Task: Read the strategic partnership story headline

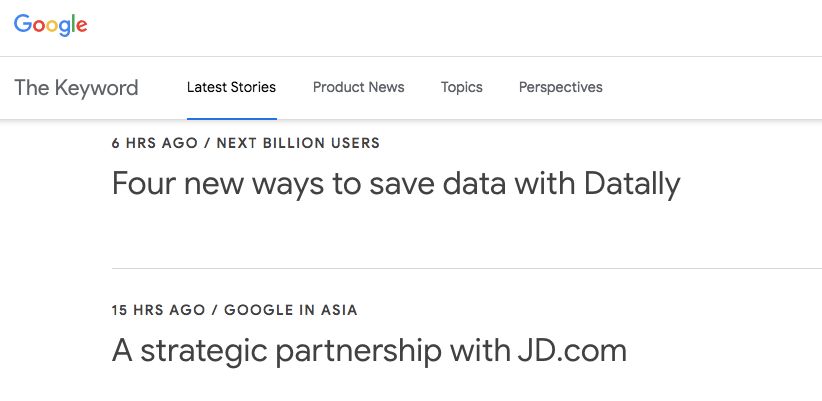Action: 369,351
